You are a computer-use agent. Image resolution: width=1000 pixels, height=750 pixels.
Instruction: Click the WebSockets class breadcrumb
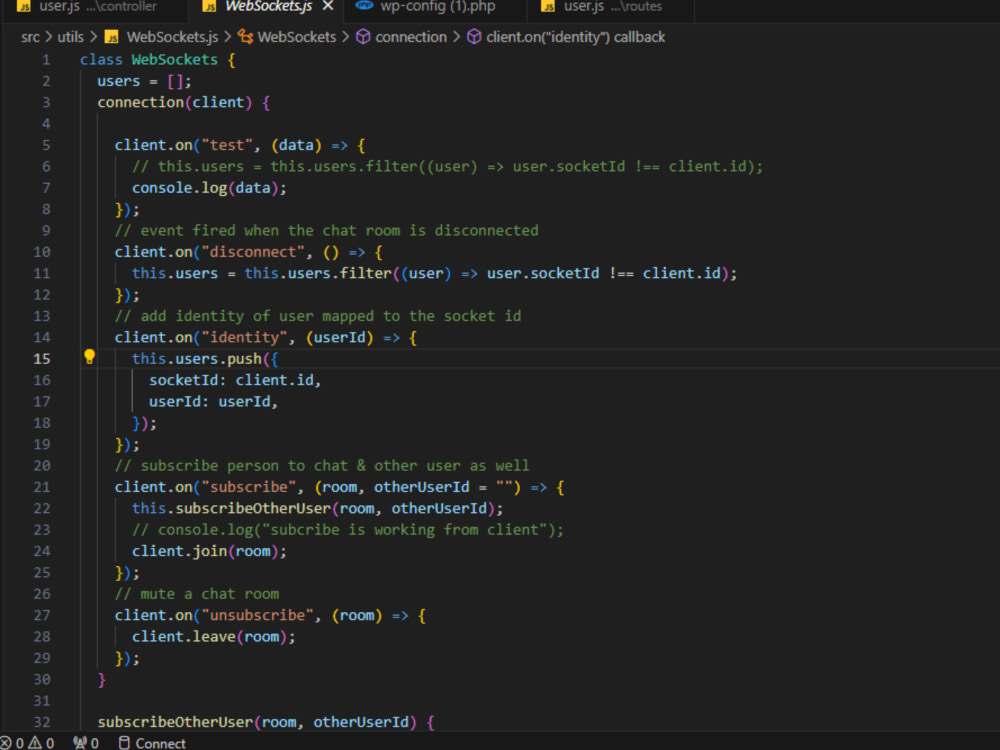coord(297,37)
